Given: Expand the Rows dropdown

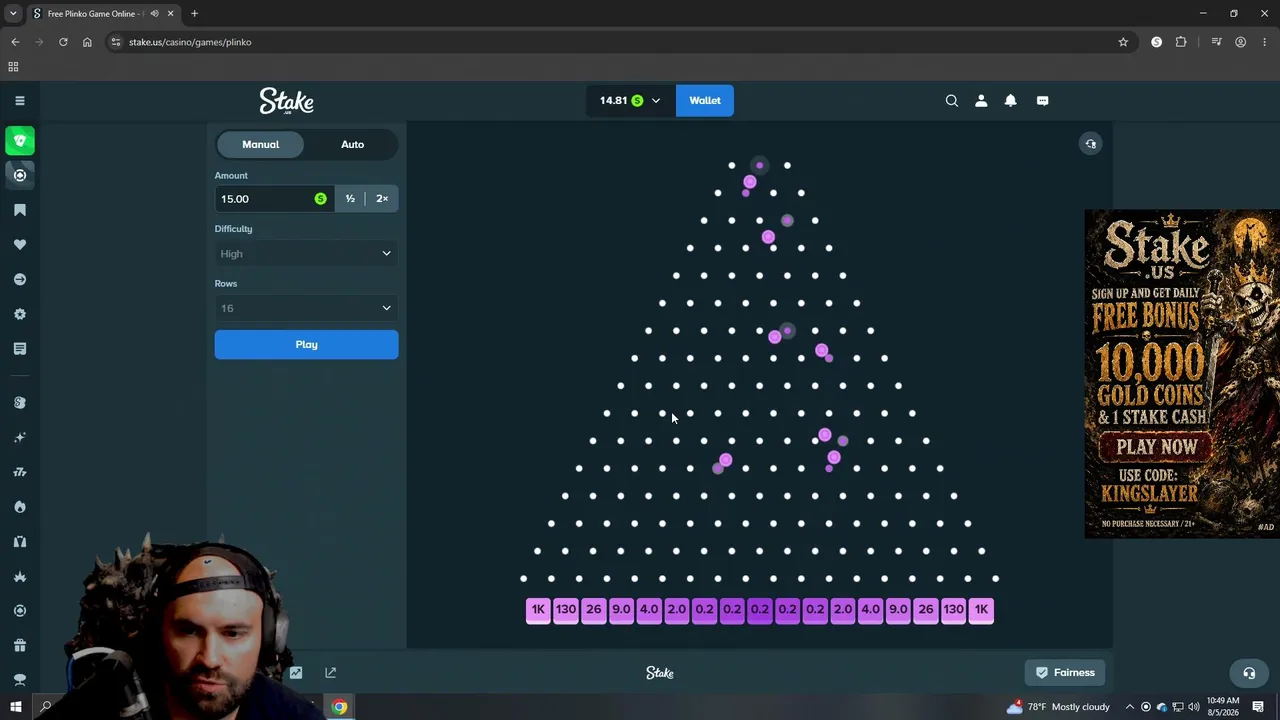Looking at the screenshot, I should click(306, 308).
